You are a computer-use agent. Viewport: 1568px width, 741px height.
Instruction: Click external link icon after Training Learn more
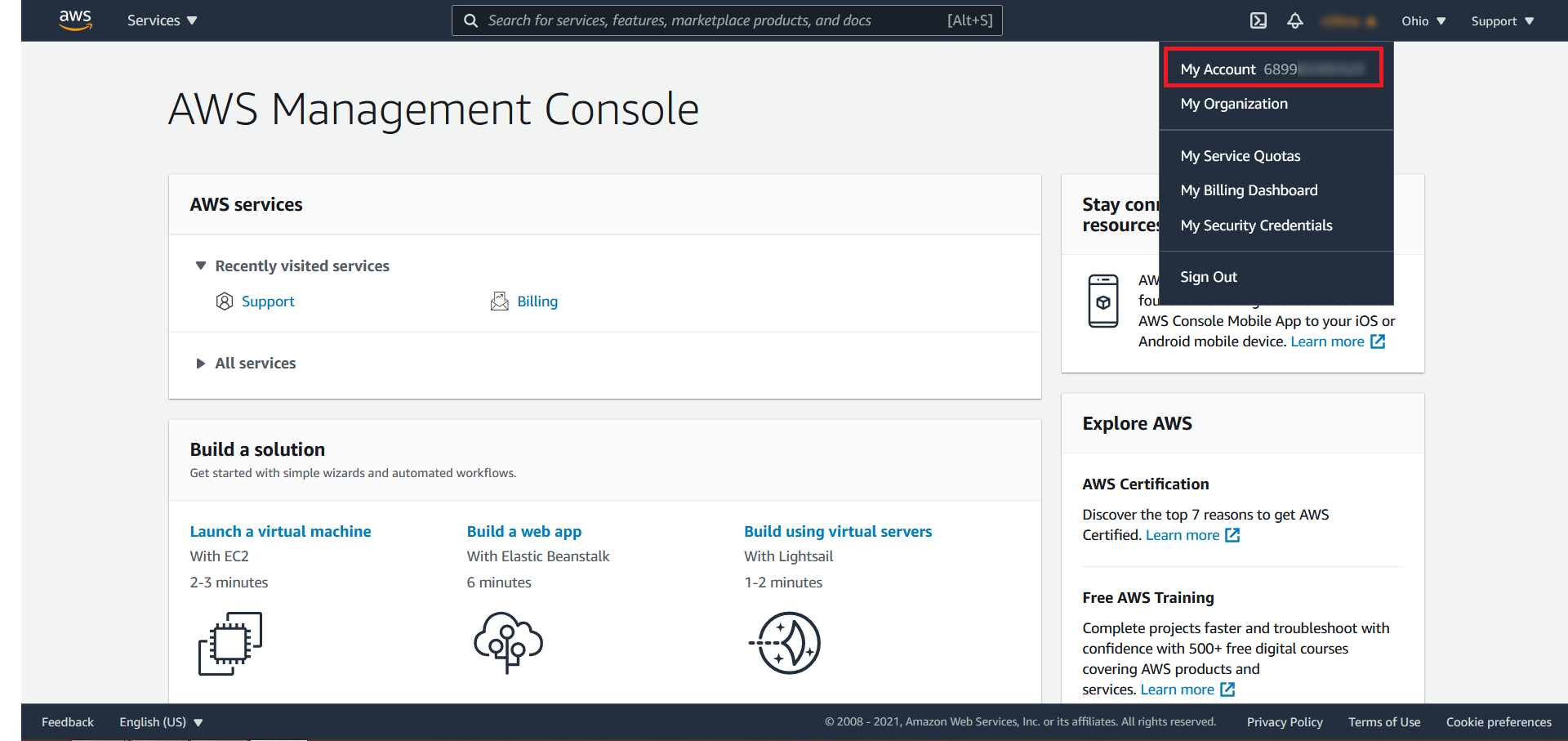(1227, 690)
